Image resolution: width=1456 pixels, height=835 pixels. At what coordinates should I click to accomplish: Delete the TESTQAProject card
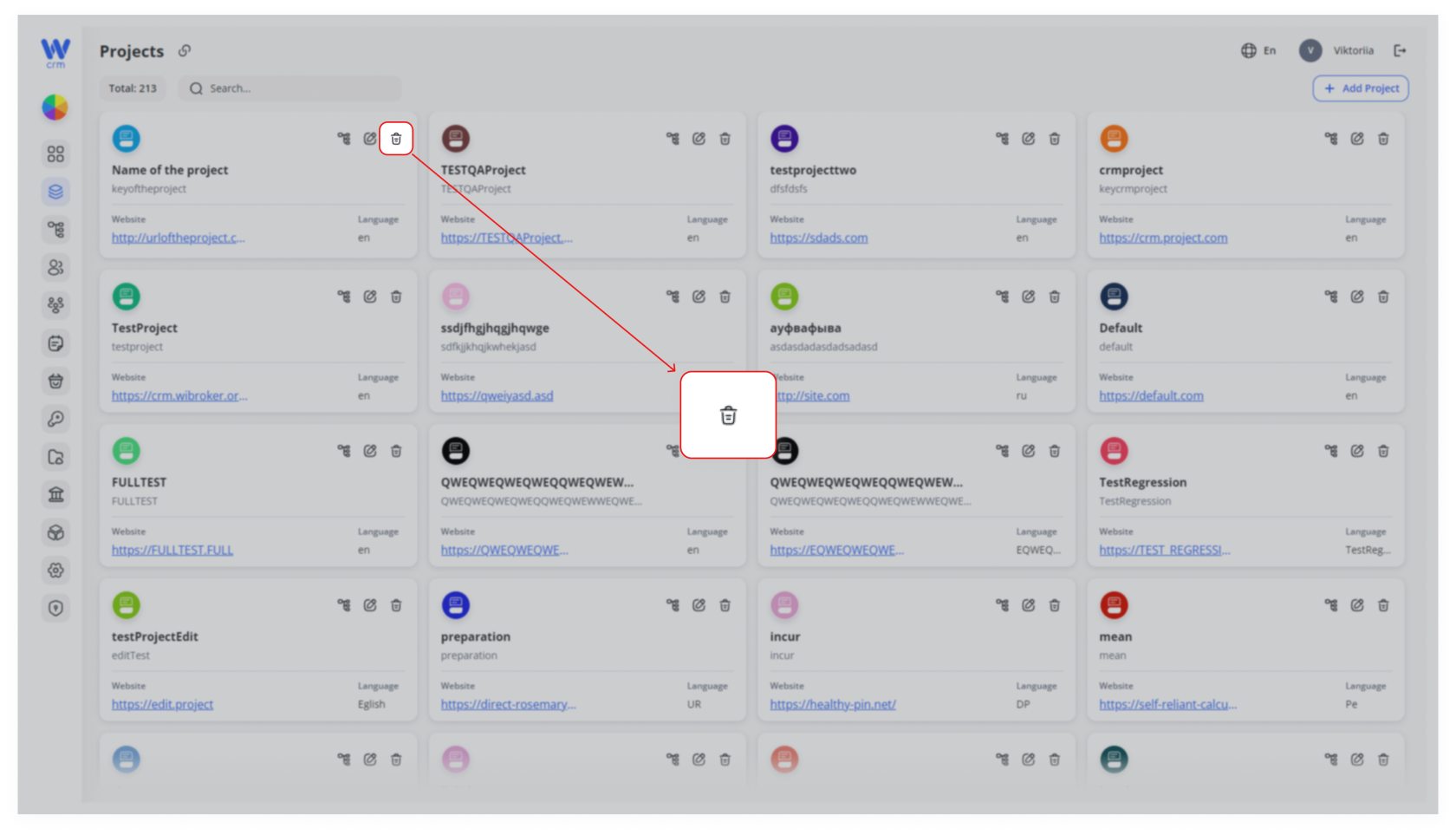[x=725, y=139]
